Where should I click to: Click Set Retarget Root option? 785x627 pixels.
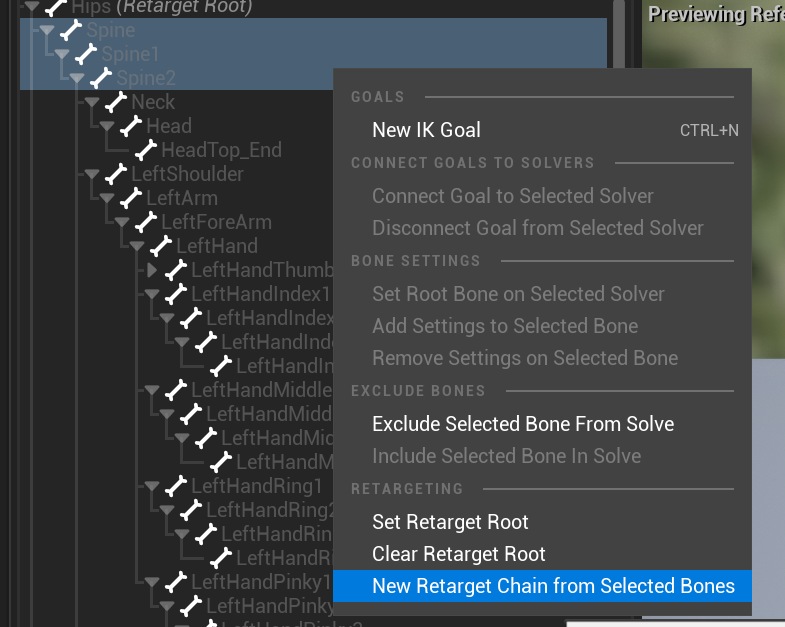coord(450,522)
